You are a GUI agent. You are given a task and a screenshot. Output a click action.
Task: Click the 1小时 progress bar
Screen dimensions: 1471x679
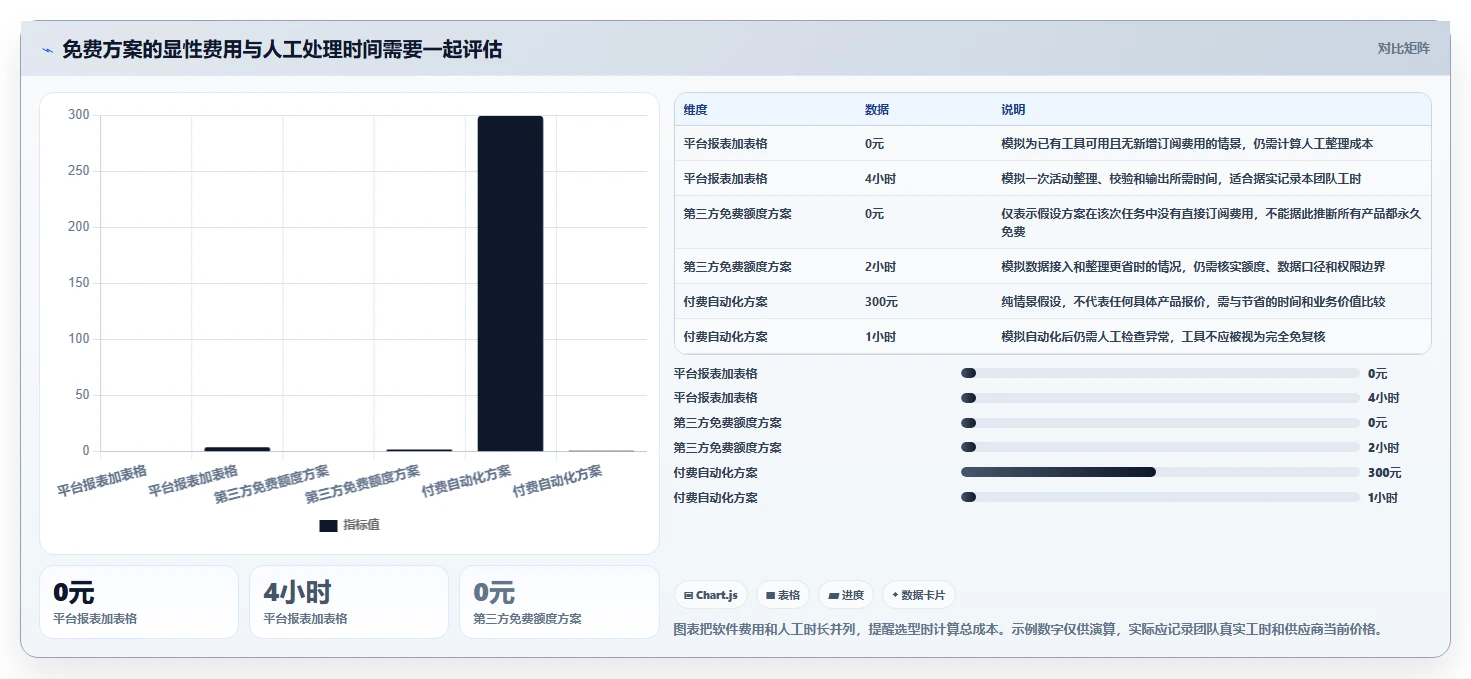click(1160, 497)
